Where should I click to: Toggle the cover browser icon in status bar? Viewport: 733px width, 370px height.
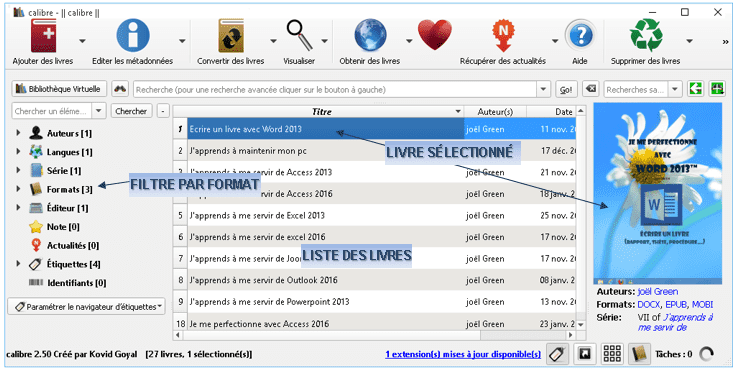coord(585,354)
